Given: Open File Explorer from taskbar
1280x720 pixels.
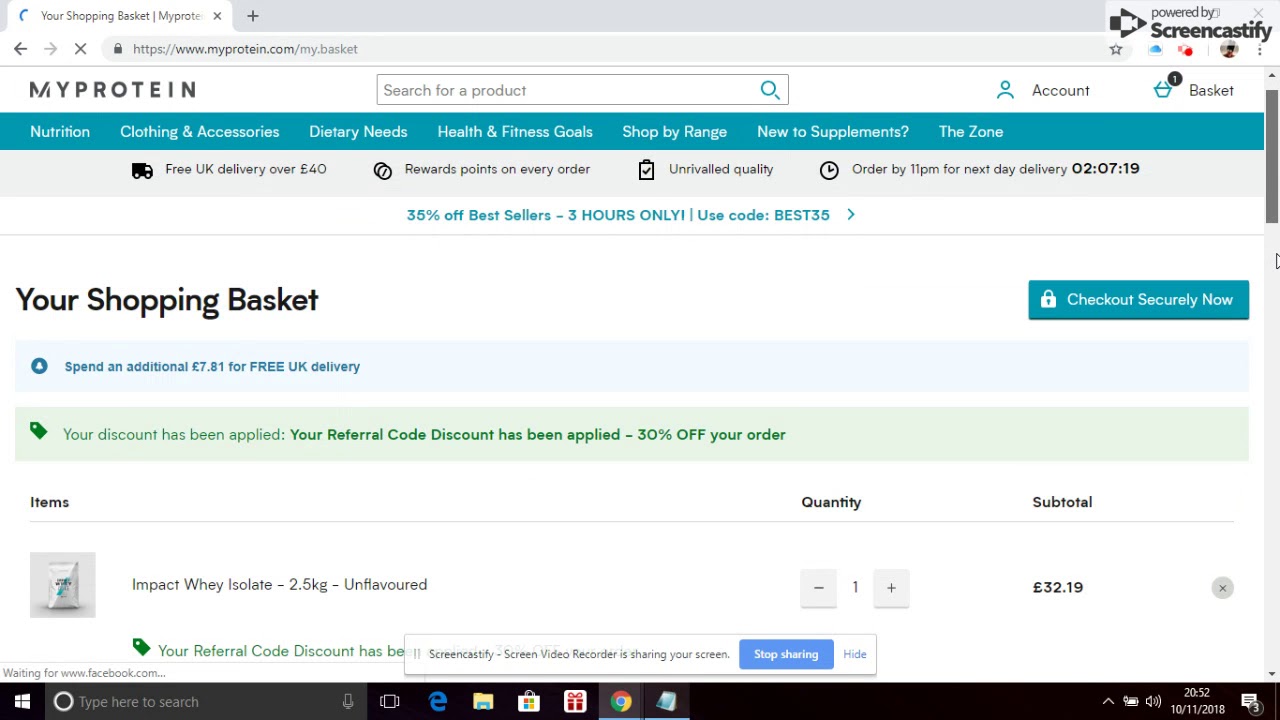Looking at the screenshot, I should 483,702.
